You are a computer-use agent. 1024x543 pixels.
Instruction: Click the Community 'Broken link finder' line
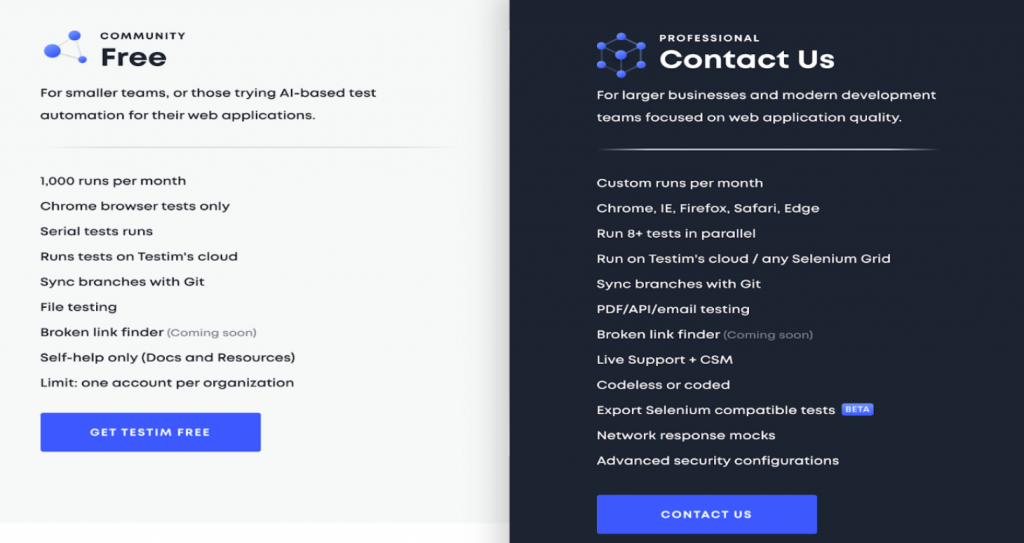tap(148, 333)
